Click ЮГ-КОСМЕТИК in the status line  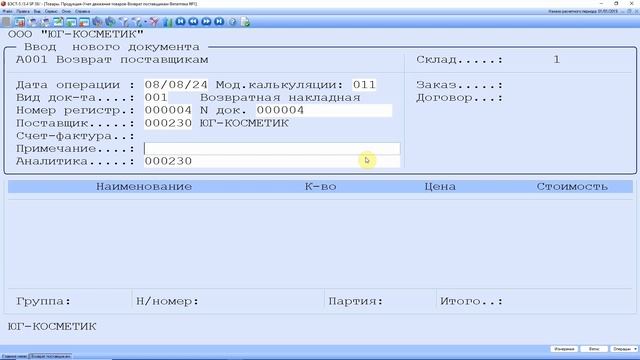(52, 327)
